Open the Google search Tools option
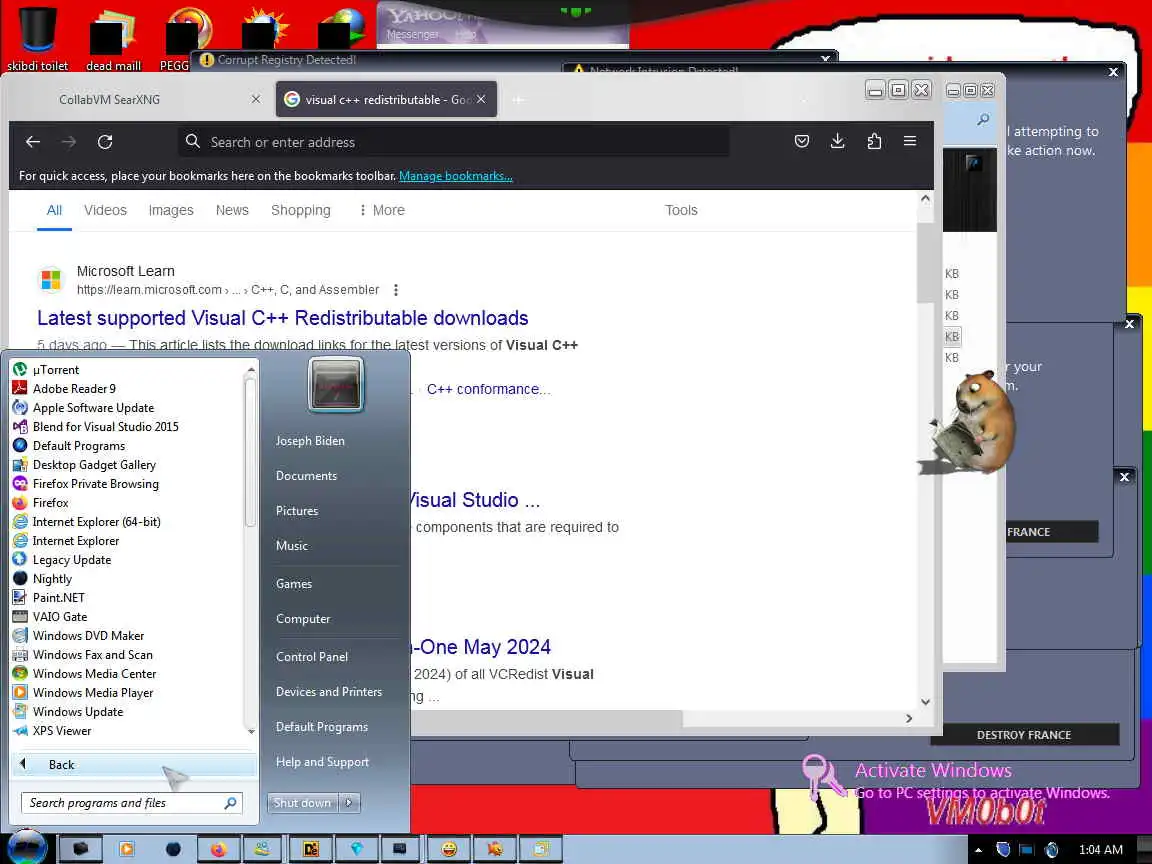This screenshot has width=1152, height=864. point(681,211)
